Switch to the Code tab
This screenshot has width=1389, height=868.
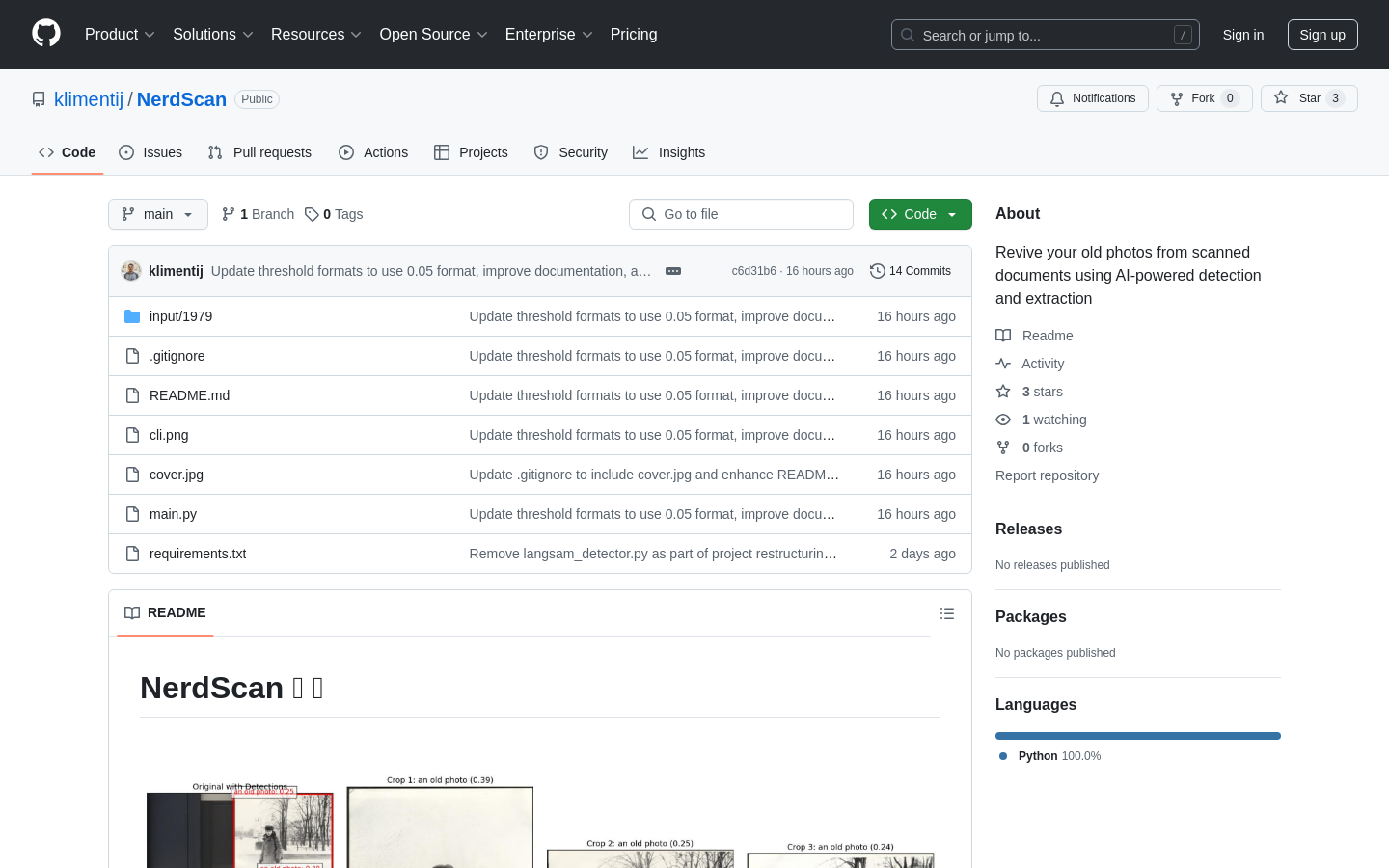(68, 152)
